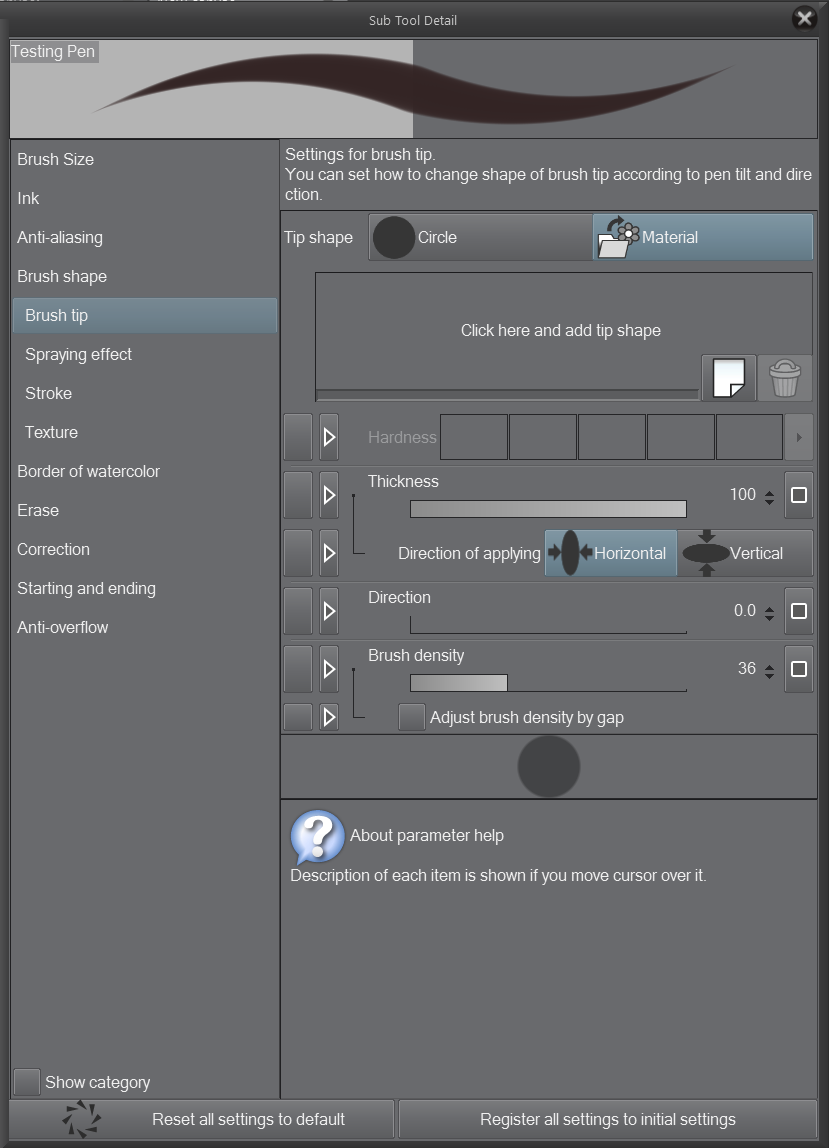Toggle show-in-palette box for Thickness row

point(298,496)
